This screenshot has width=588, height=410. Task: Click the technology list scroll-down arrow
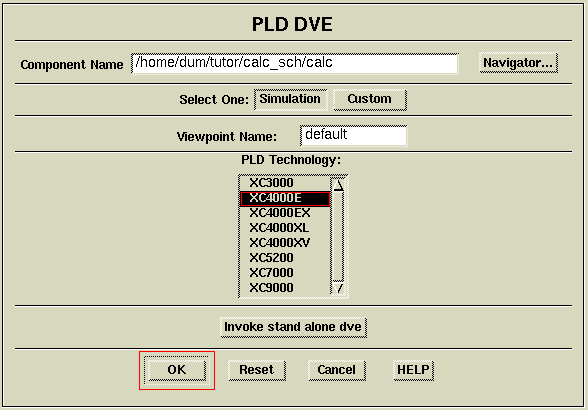[339, 288]
